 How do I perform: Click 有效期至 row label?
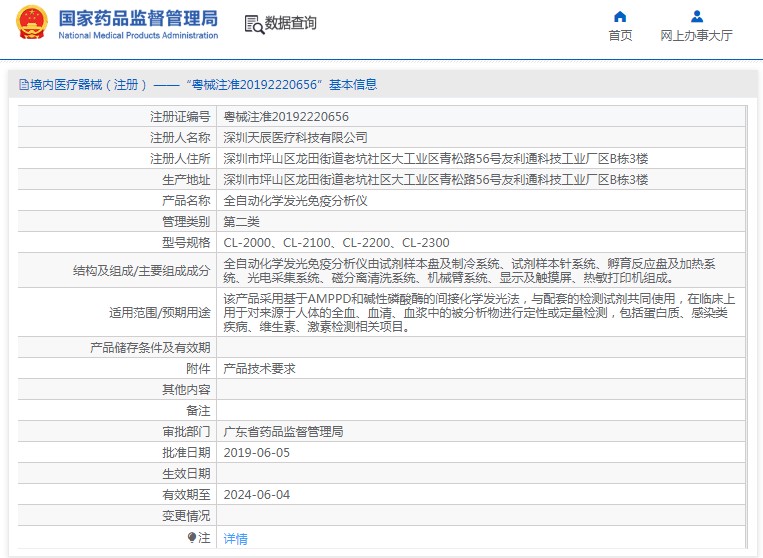click(186, 495)
